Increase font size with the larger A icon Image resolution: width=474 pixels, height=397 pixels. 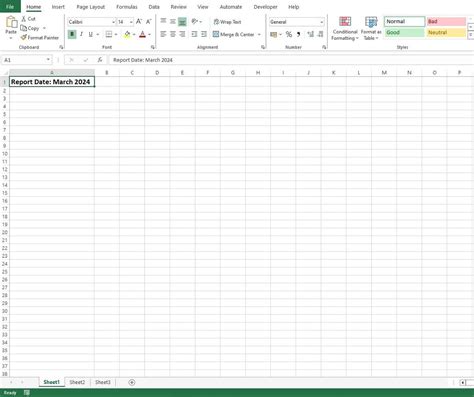click(x=139, y=22)
